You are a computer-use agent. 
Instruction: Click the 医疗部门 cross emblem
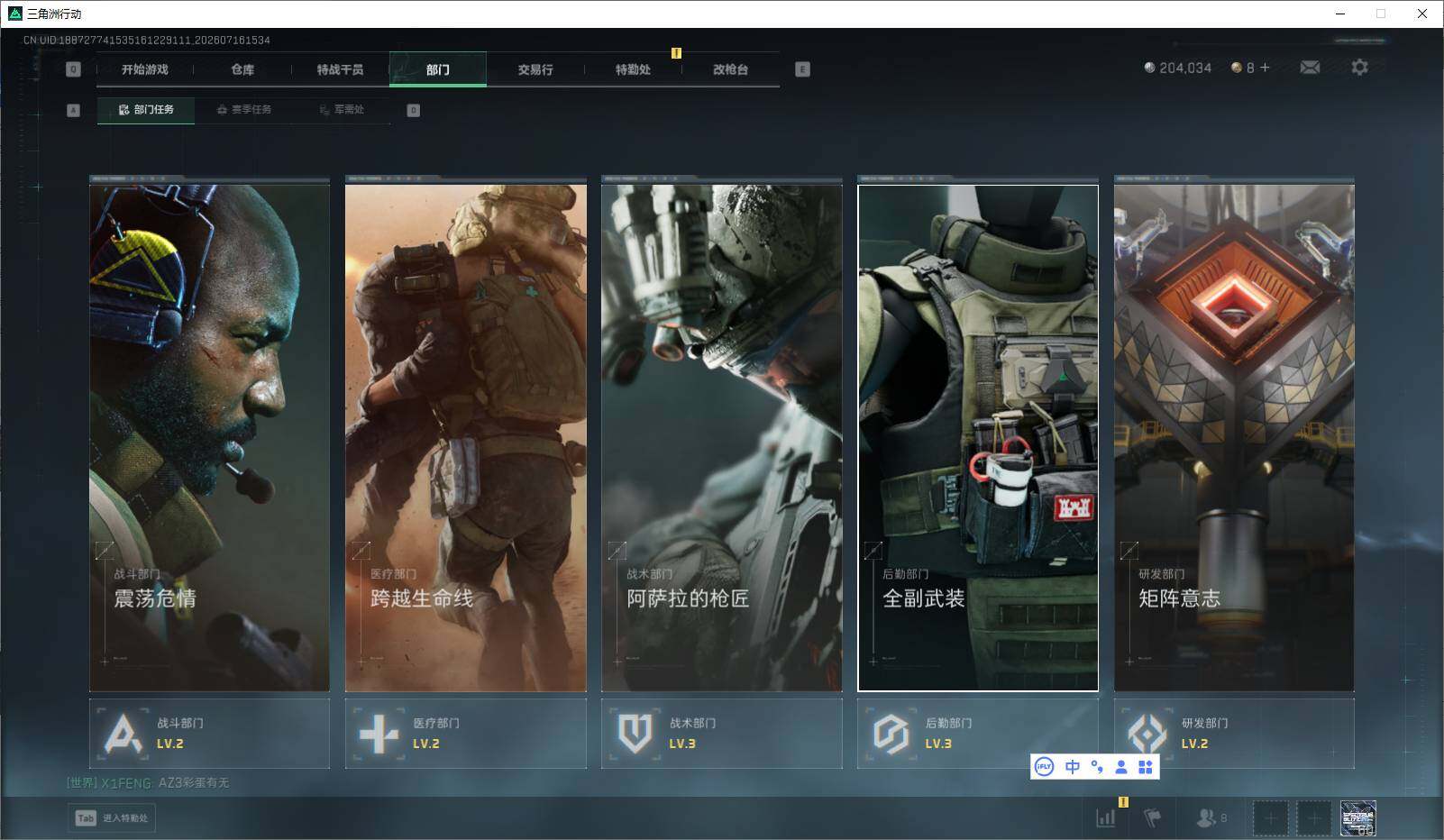tap(379, 734)
